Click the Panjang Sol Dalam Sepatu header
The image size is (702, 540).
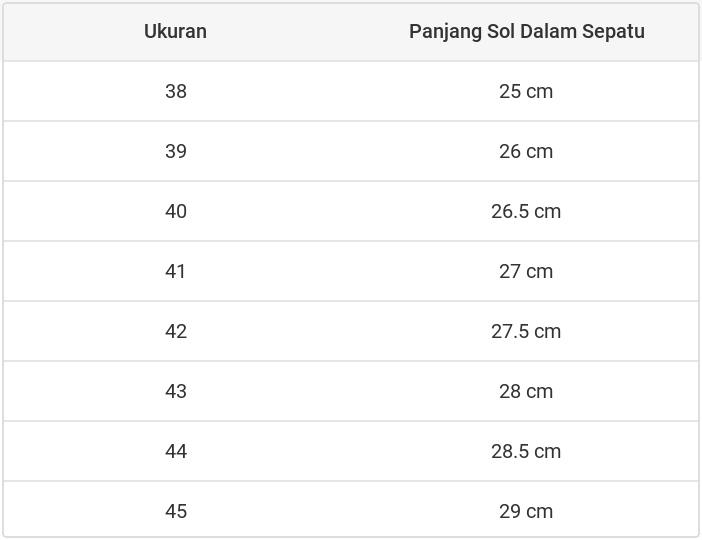click(x=526, y=31)
